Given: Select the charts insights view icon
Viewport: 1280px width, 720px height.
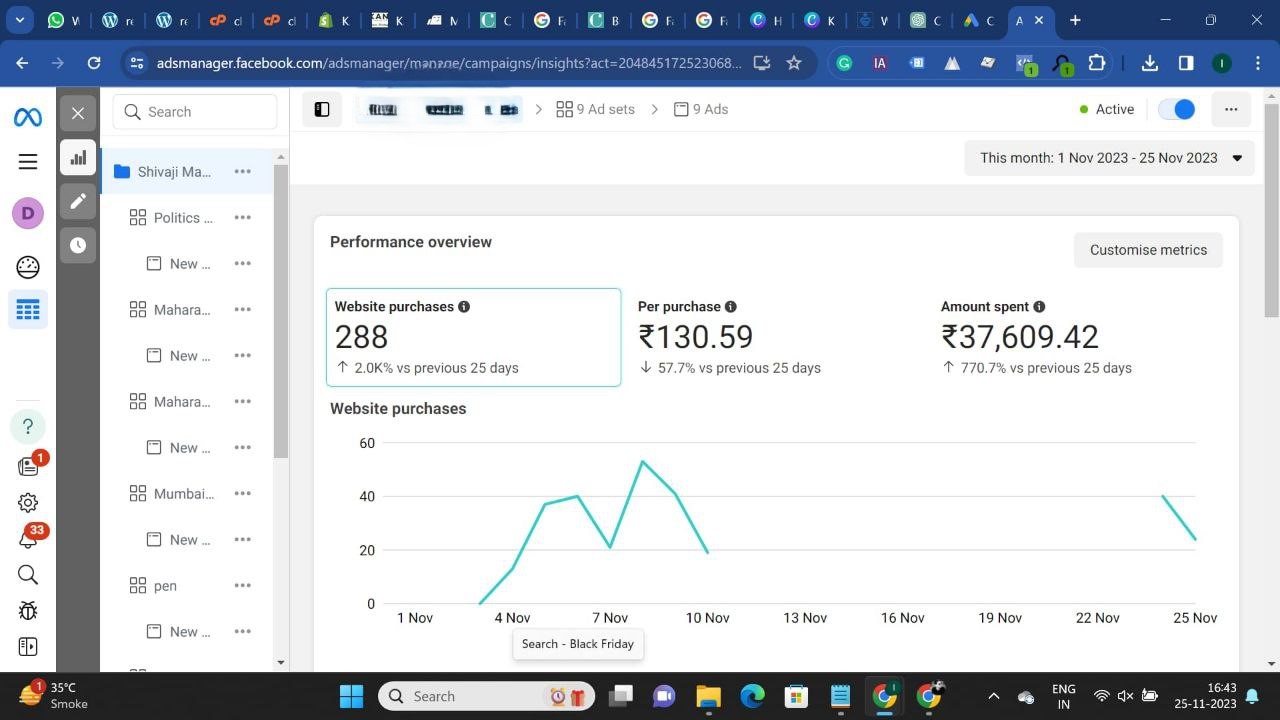Looking at the screenshot, I should [x=78, y=158].
